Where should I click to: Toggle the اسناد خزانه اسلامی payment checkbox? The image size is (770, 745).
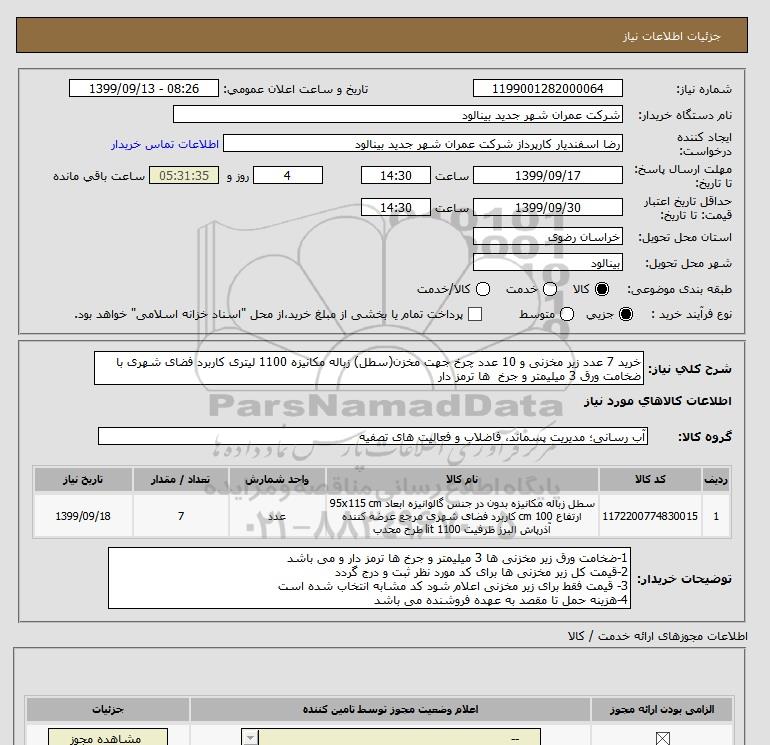475,314
